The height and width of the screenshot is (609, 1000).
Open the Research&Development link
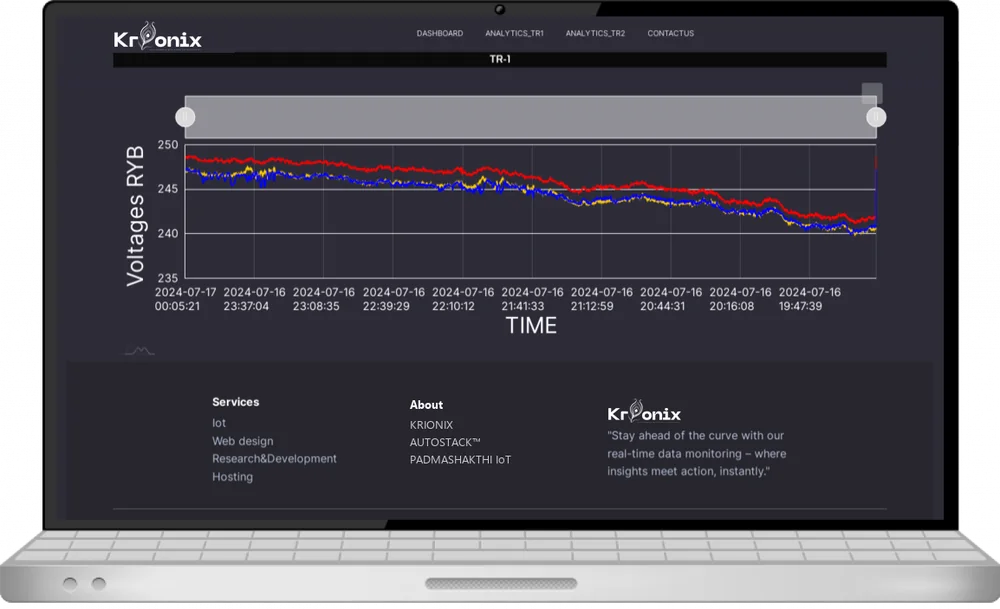(274, 459)
